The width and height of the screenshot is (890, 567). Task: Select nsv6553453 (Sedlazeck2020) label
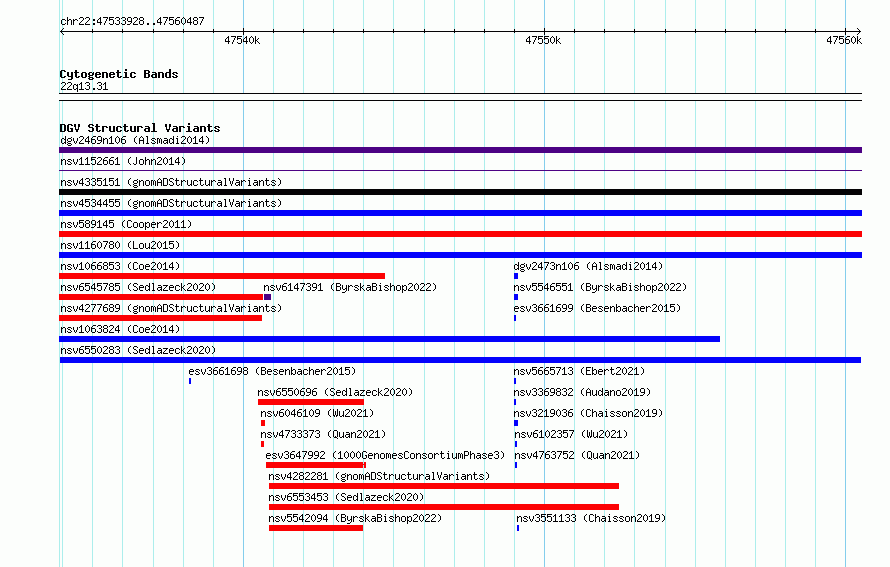coord(346,497)
